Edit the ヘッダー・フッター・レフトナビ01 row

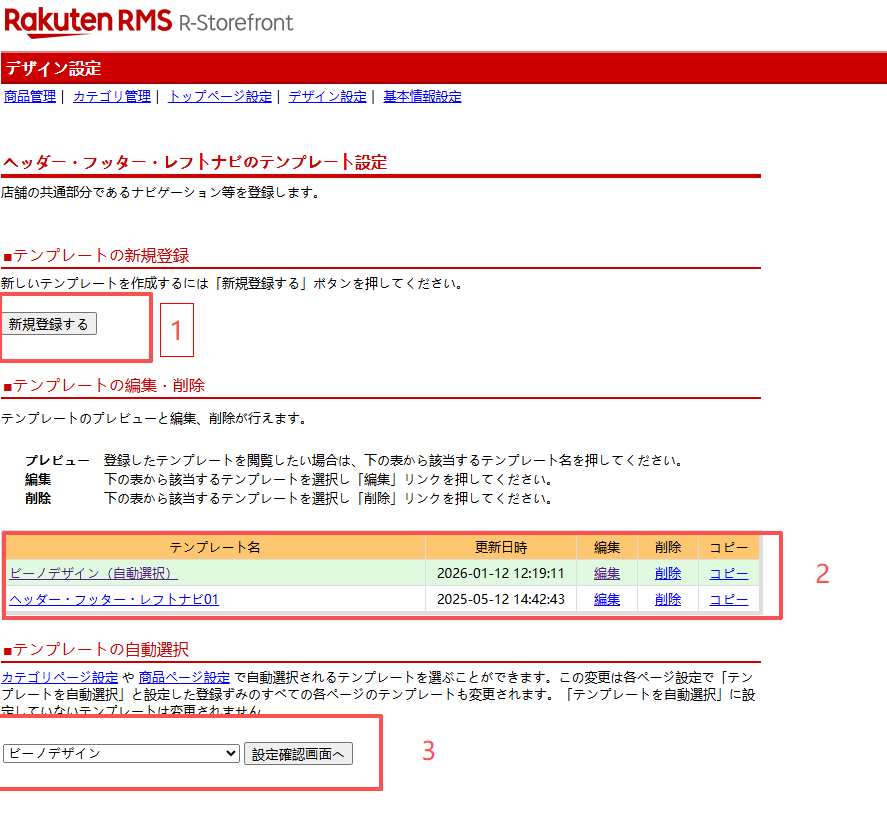point(606,599)
